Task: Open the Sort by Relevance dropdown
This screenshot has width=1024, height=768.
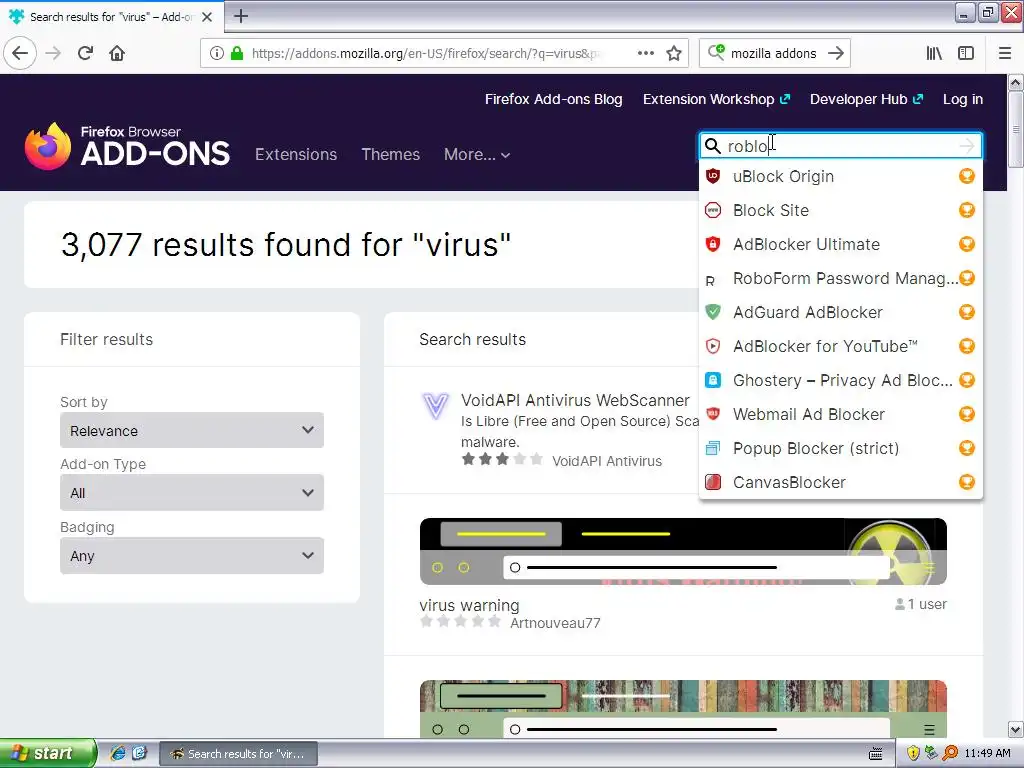Action: [x=192, y=430]
